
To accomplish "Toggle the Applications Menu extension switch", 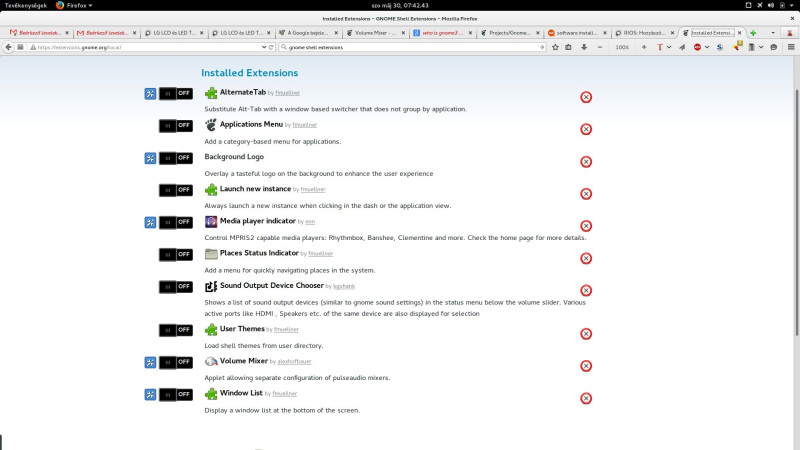I will [176, 126].
